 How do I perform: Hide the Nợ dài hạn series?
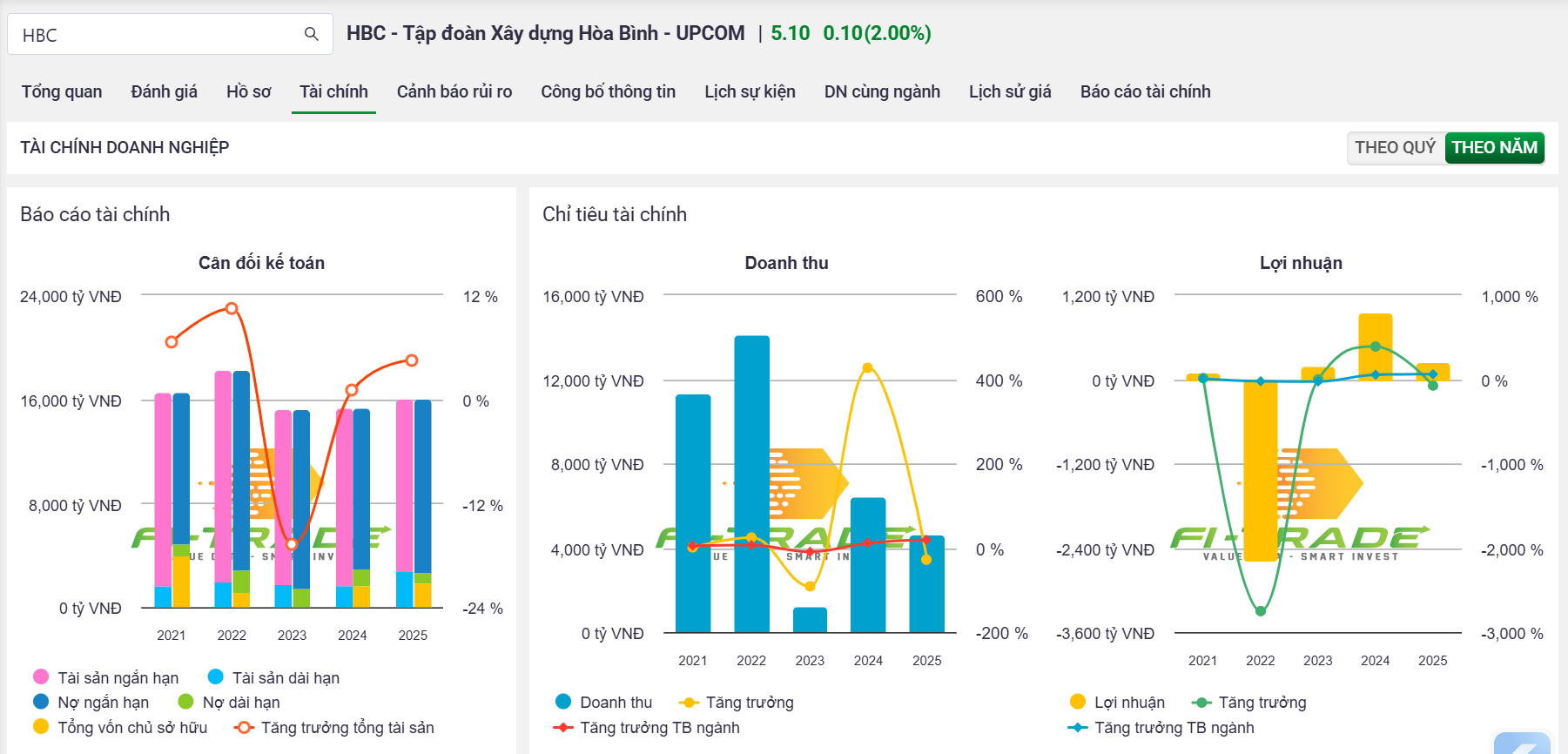pos(229,702)
